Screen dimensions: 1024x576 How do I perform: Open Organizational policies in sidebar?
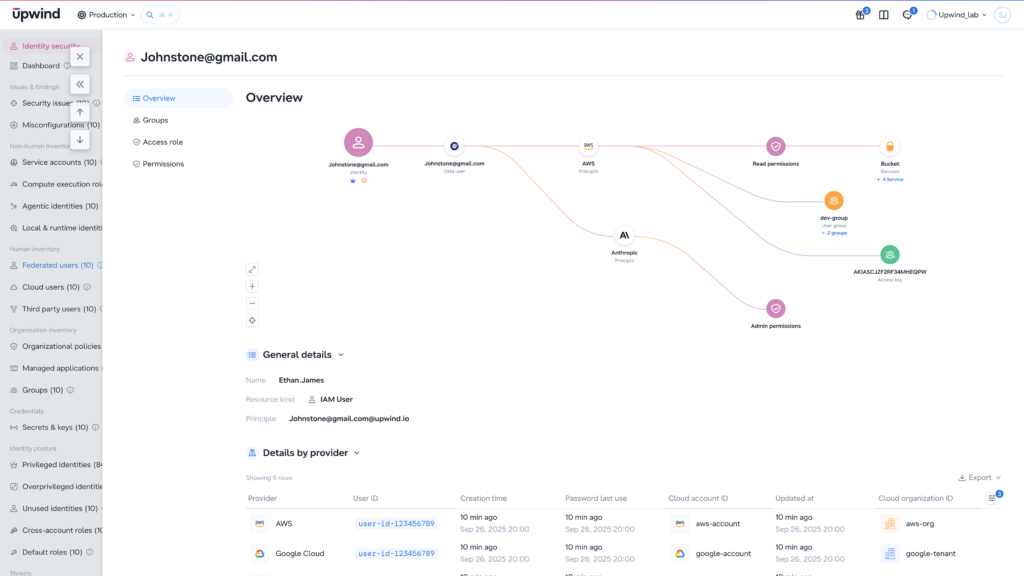point(56,346)
